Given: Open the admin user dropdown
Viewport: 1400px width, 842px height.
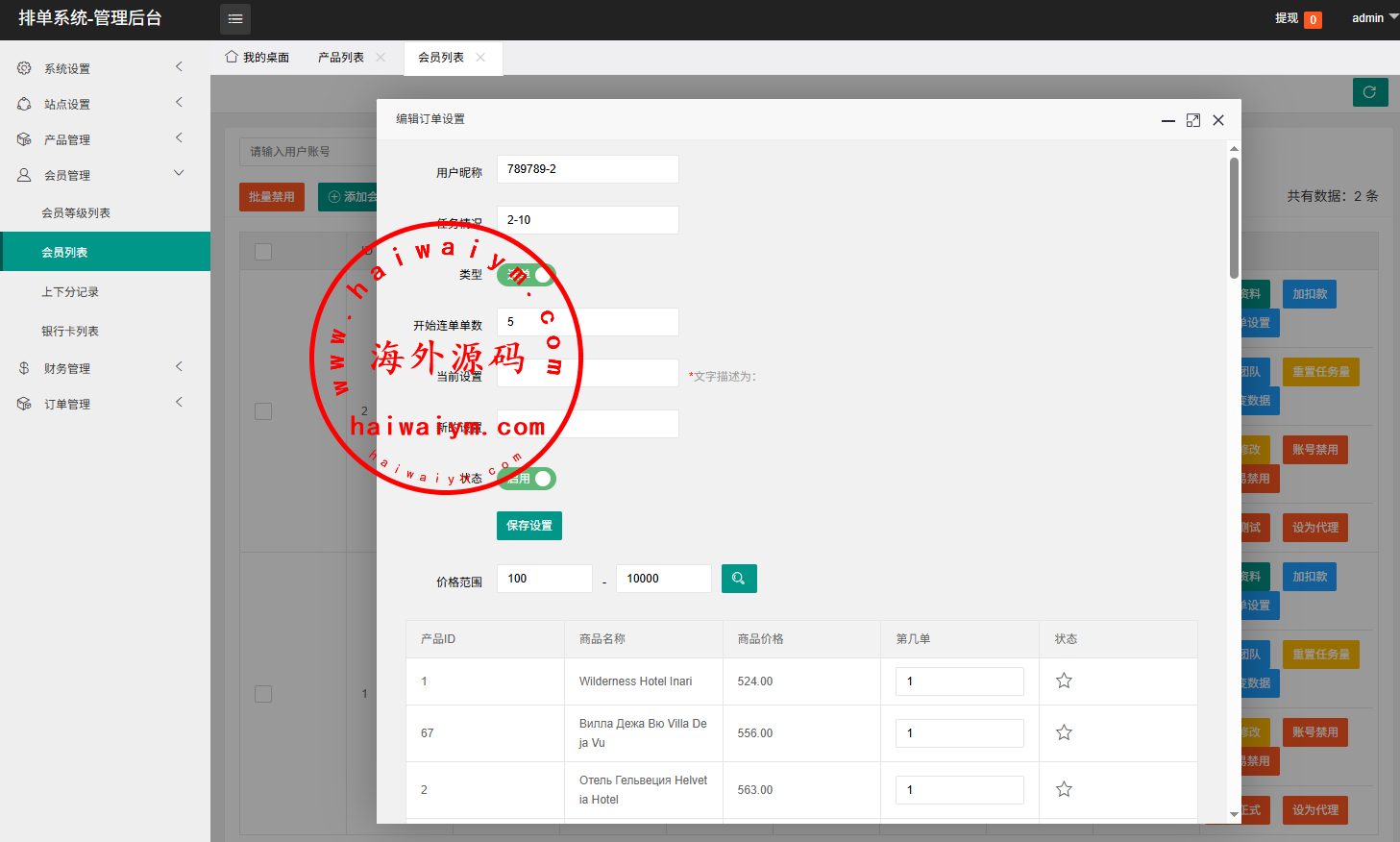Looking at the screenshot, I should pyautogui.click(x=1374, y=18).
